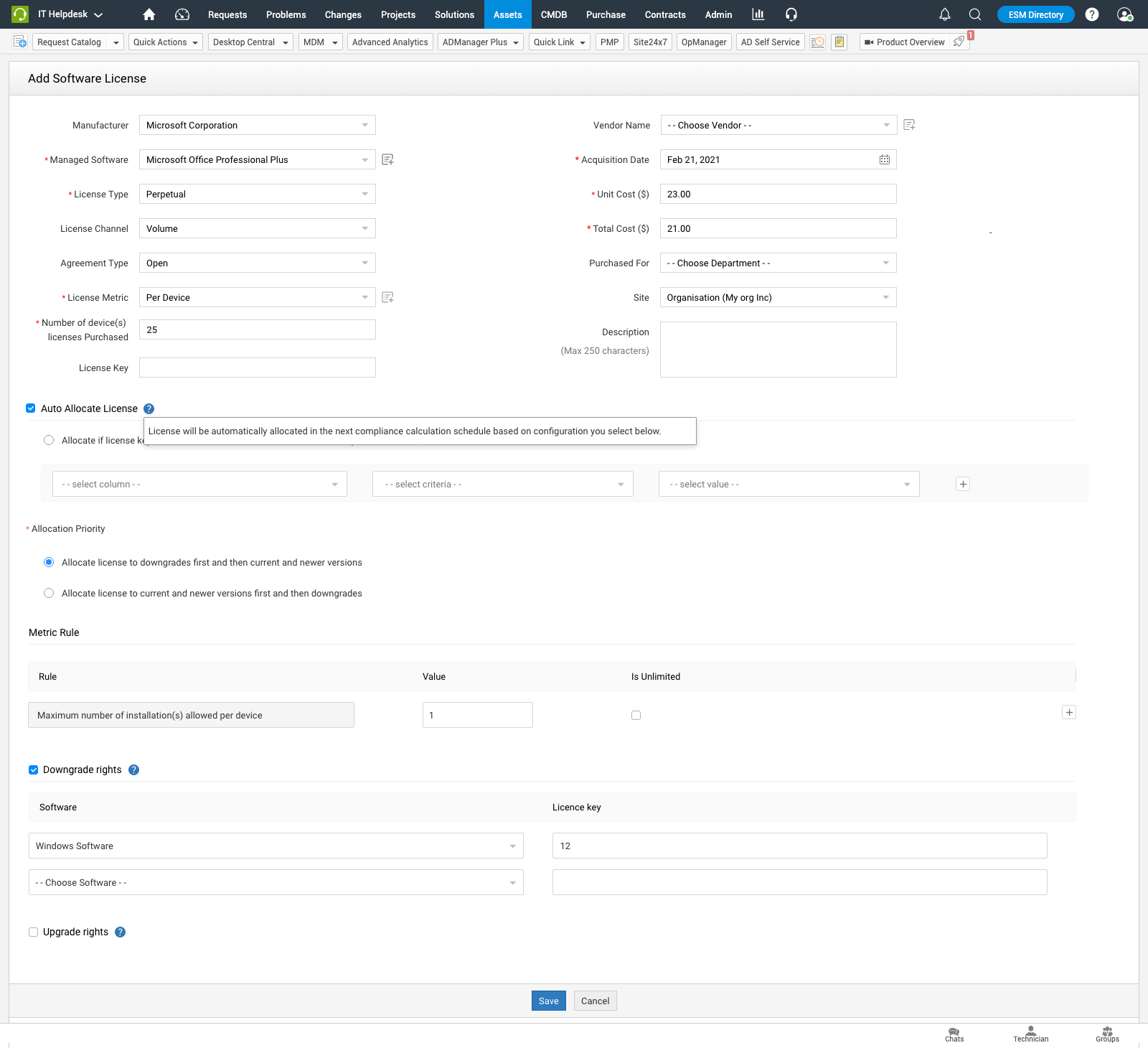The width and height of the screenshot is (1148, 1048).
Task: Click the search magnifier icon
Action: (x=975, y=14)
